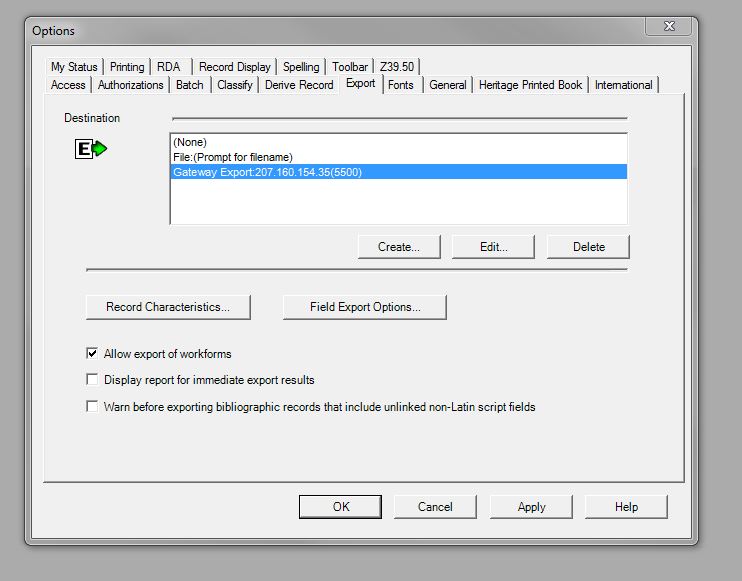The height and width of the screenshot is (581, 742).
Task: Uncheck Allow export of workforms
Action: click(x=93, y=354)
